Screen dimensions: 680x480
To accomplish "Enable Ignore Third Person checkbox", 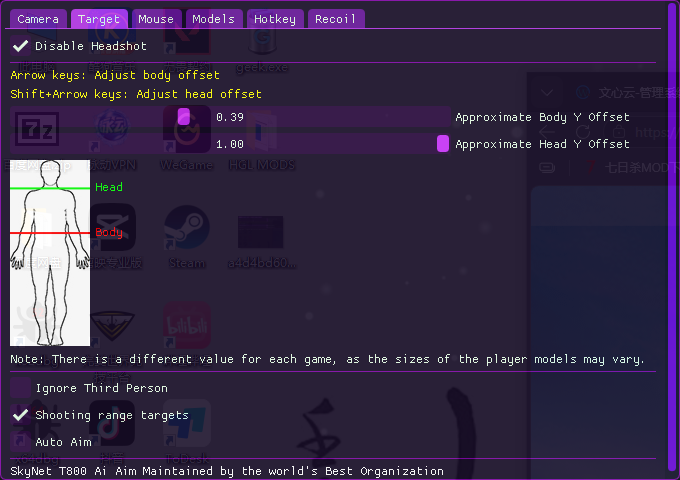I will pyautogui.click(x=20, y=388).
